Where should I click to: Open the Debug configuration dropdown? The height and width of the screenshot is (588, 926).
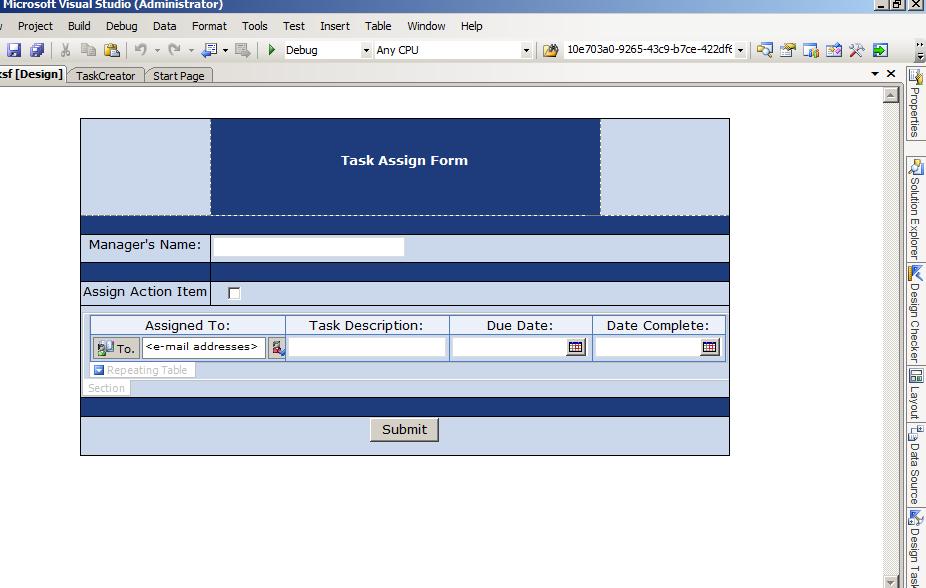point(367,49)
